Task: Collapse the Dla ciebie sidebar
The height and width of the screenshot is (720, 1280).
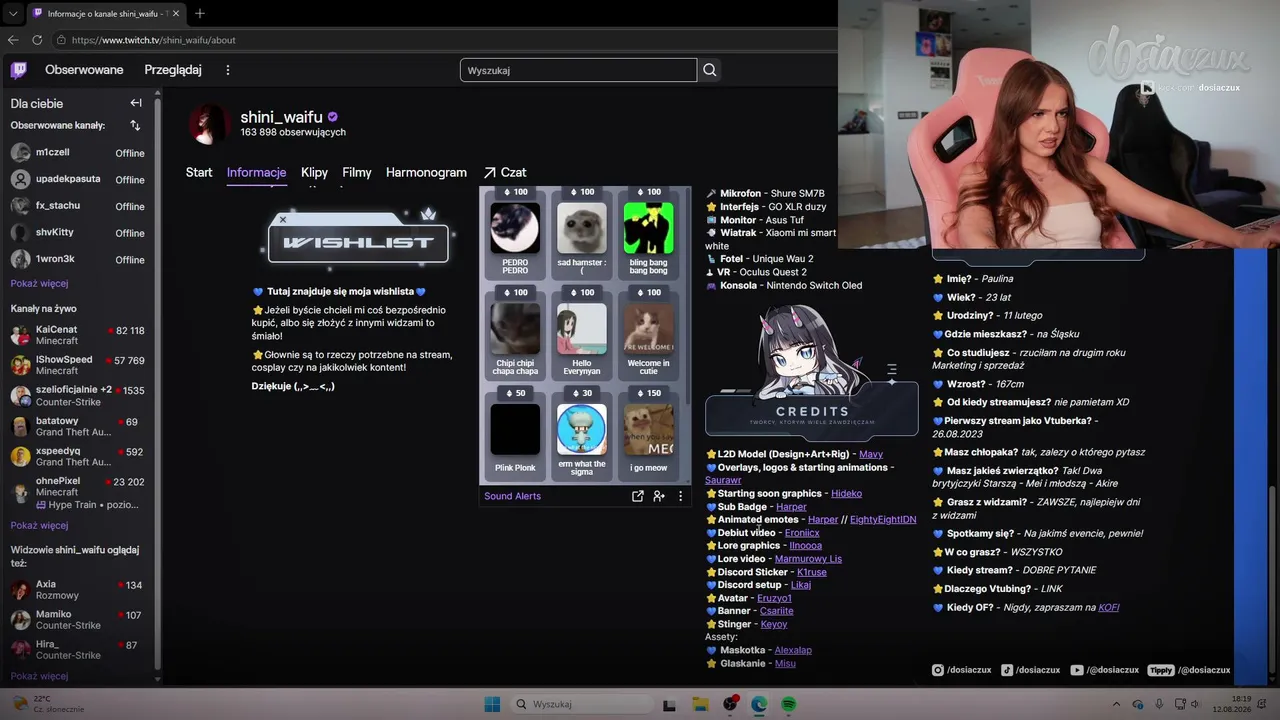Action: tap(136, 103)
